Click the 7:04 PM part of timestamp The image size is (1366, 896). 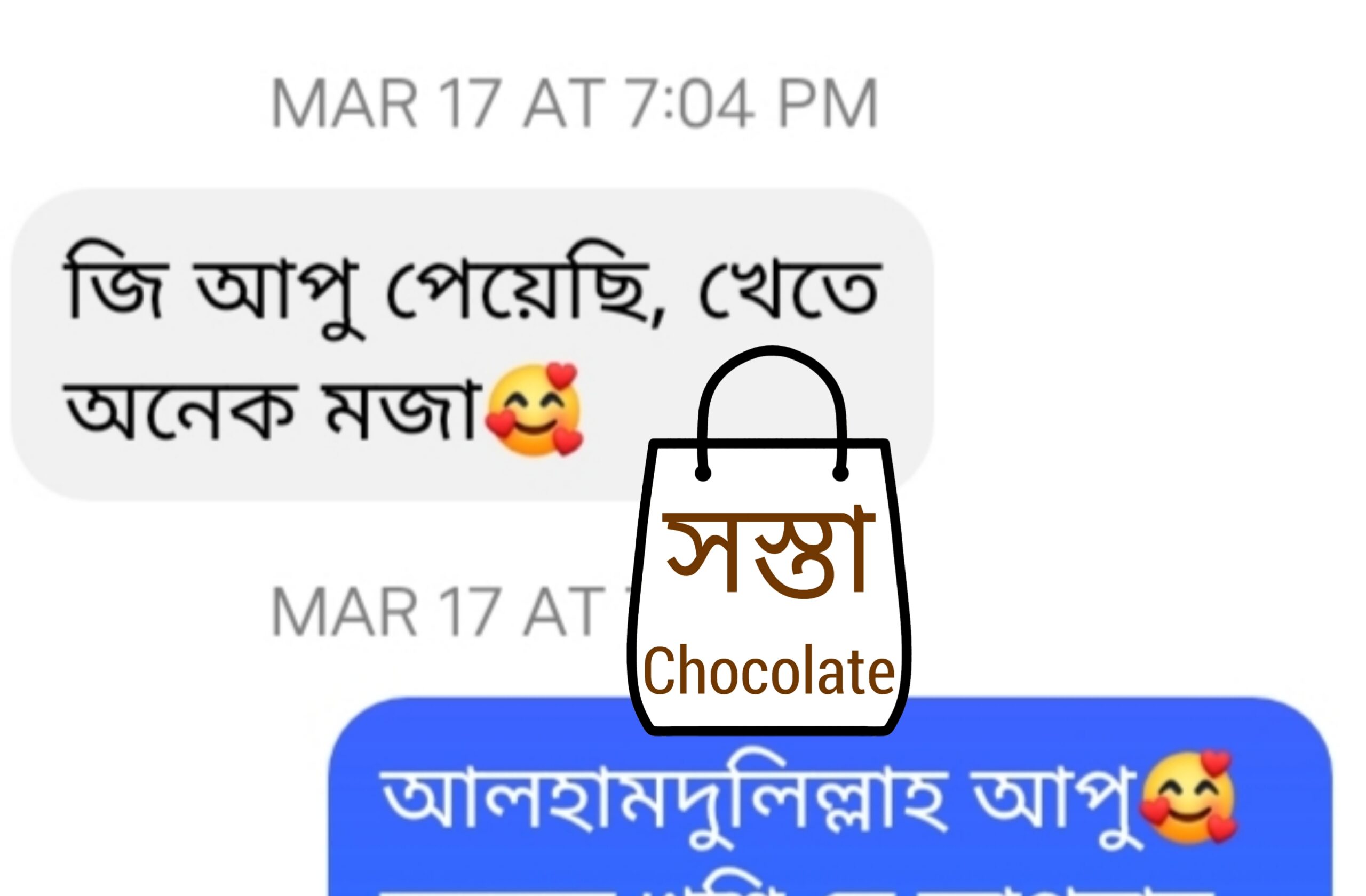pos(751,104)
